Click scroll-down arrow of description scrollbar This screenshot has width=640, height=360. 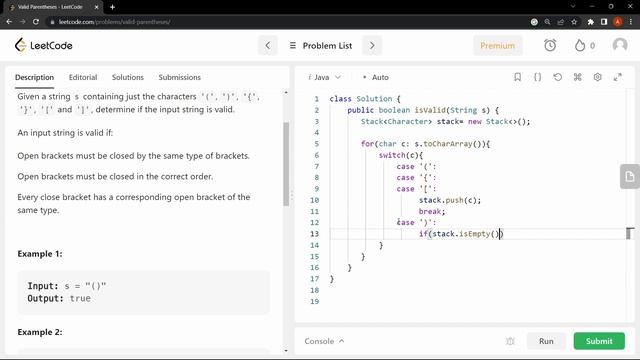coord(286,350)
